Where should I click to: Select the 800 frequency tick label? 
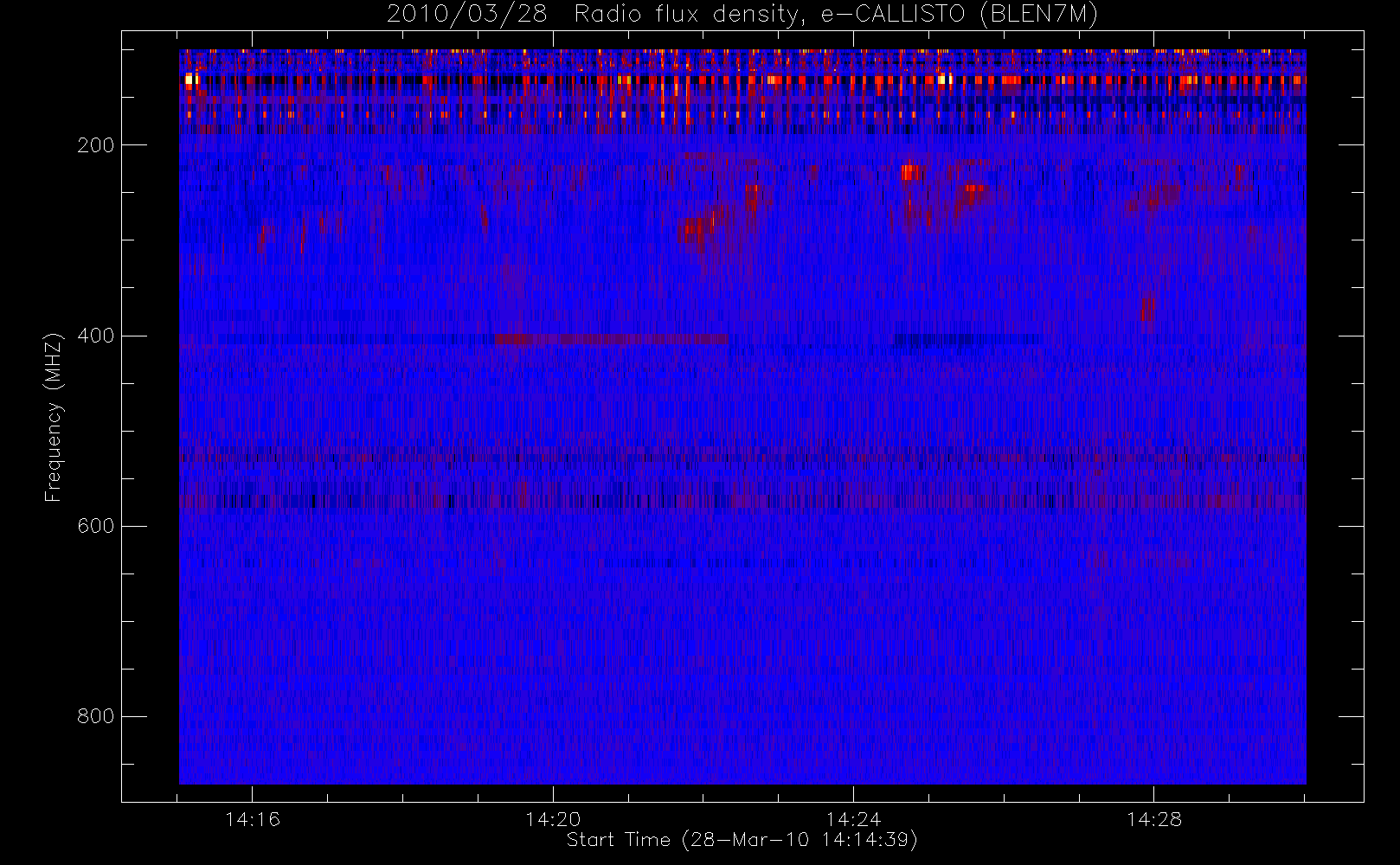click(96, 716)
